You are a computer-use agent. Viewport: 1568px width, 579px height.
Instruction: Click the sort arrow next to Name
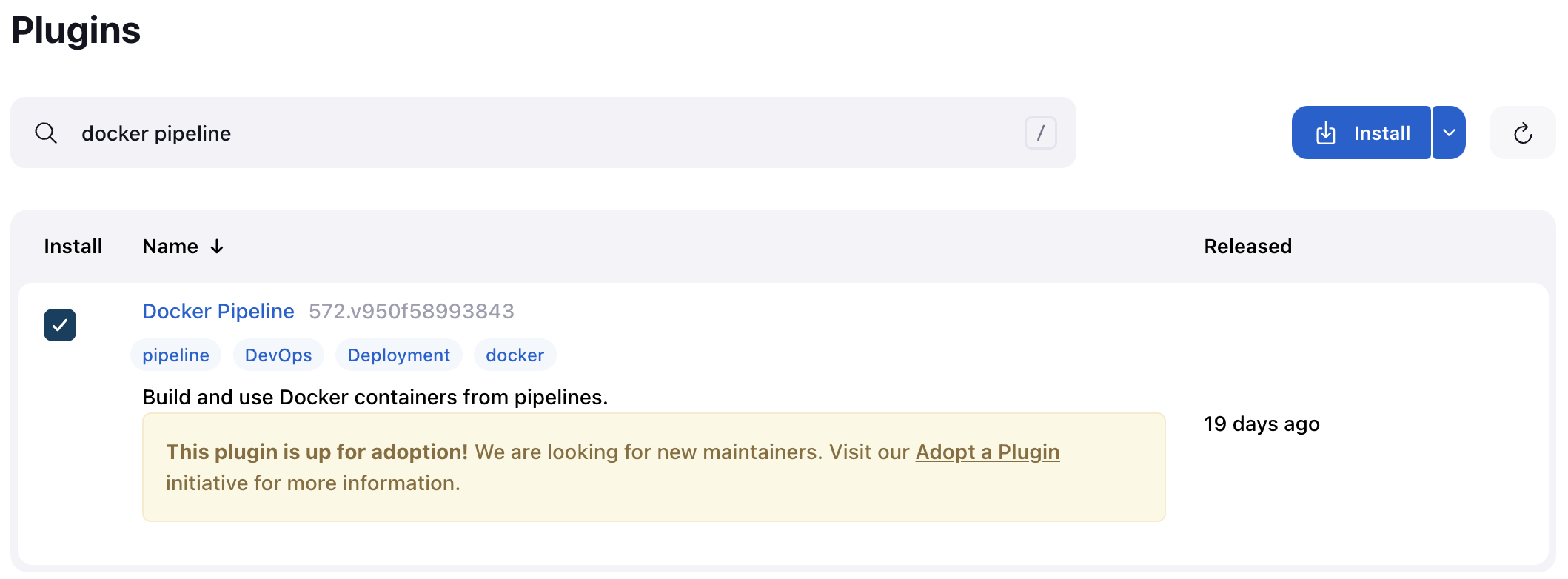click(215, 247)
